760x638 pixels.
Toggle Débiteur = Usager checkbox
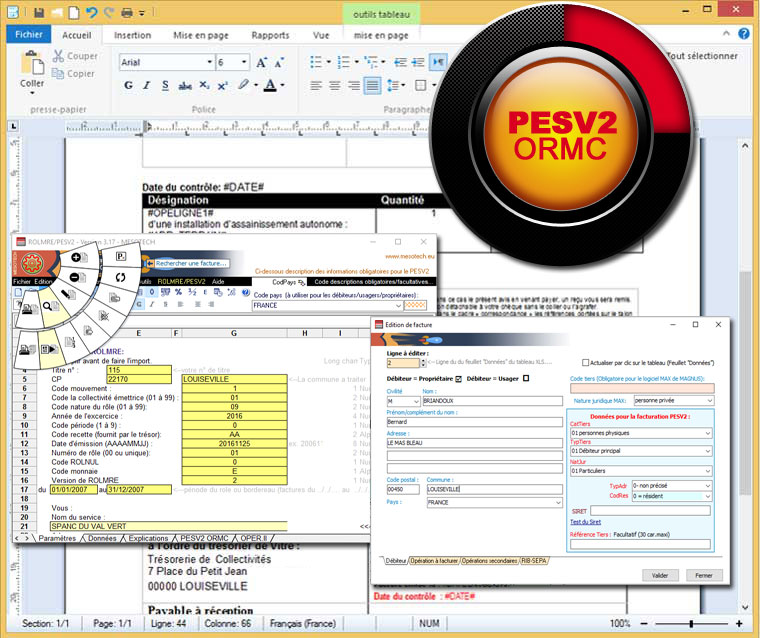point(526,378)
